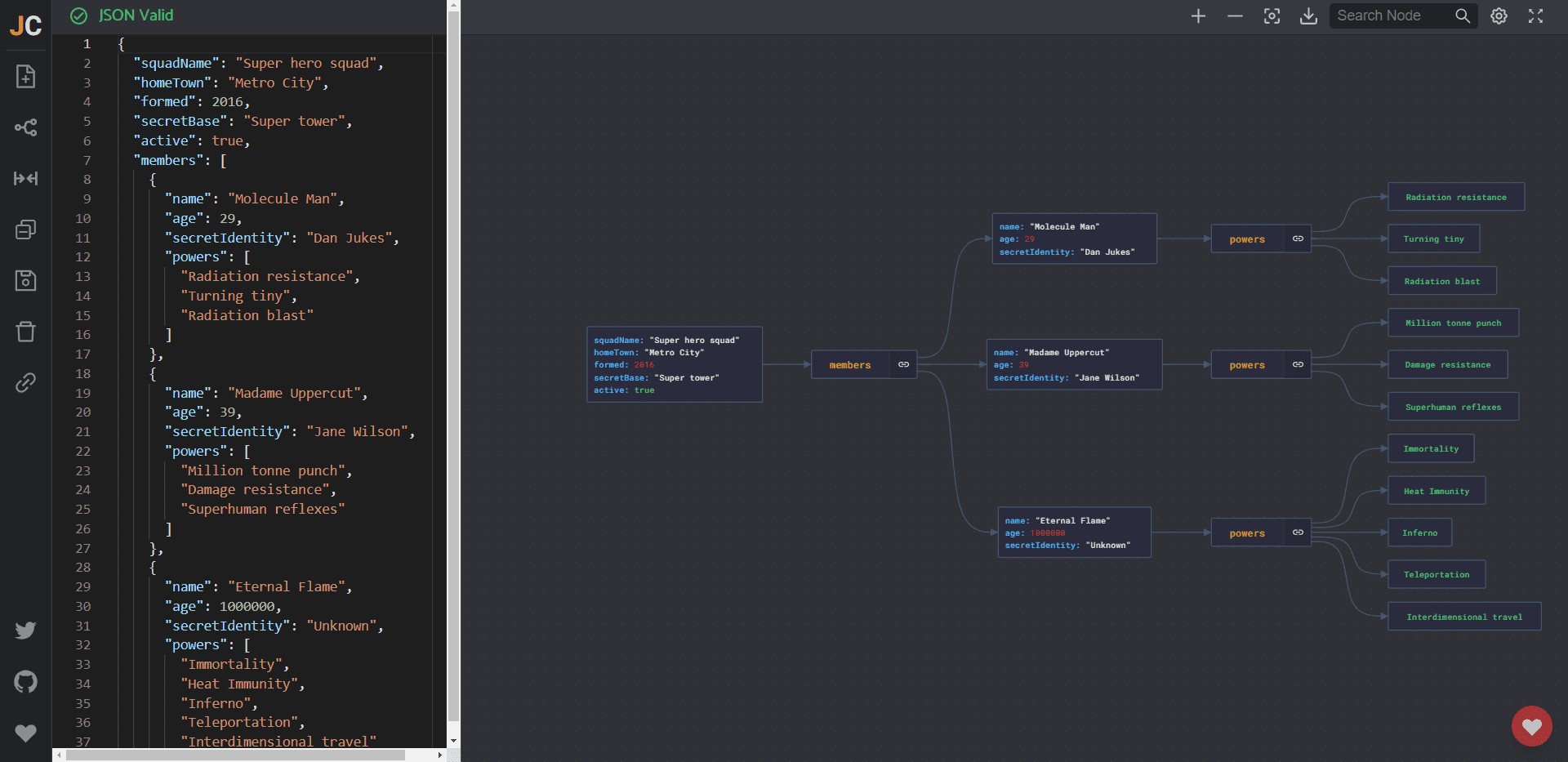Open the GitHub icon
Image resolution: width=1568 pixels, height=762 pixels.
[x=25, y=681]
